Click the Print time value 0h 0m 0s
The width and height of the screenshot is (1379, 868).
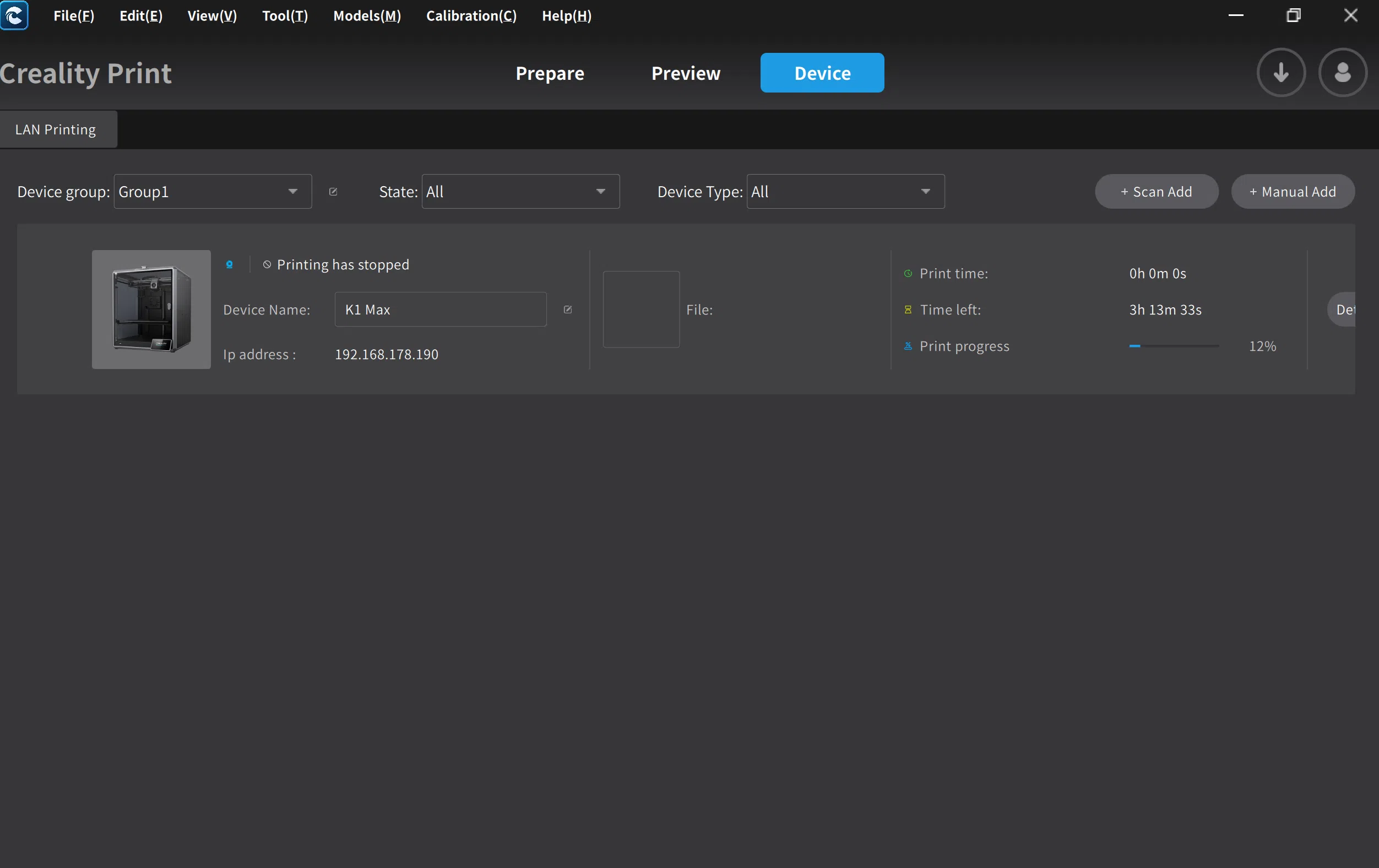tap(1158, 274)
